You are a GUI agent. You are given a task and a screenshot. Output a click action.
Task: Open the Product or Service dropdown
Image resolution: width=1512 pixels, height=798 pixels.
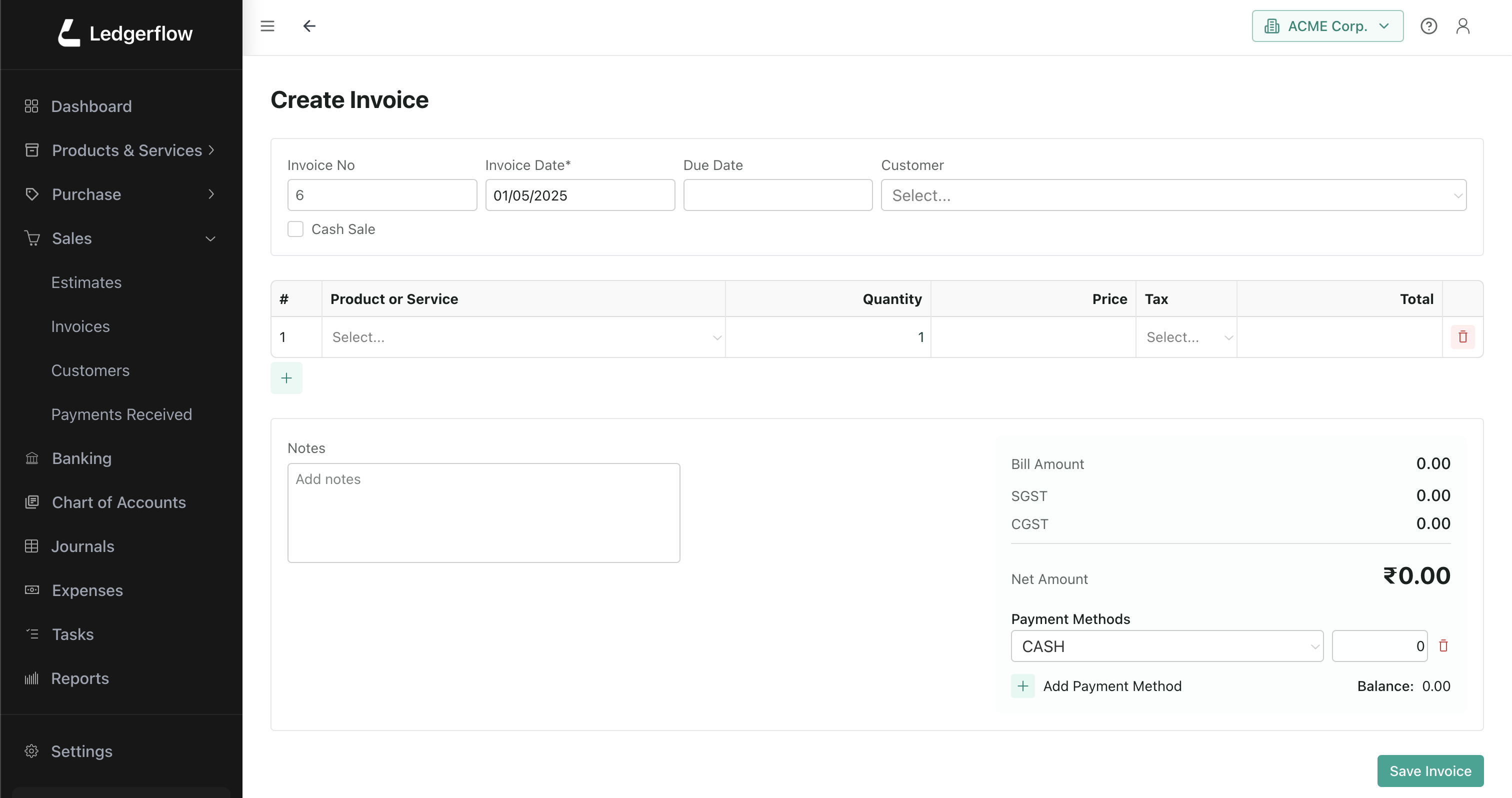523,337
